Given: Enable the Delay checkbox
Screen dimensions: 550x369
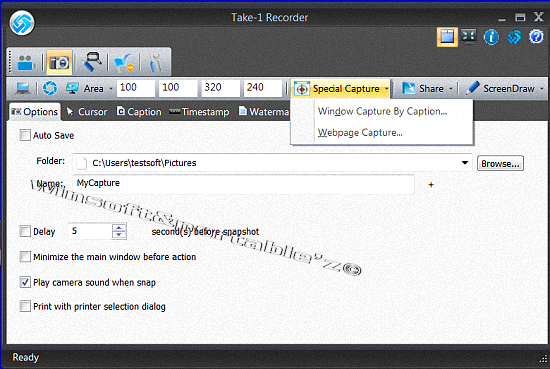Looking at the screenshot, I should pyautogui.click(x=25, y=231).
